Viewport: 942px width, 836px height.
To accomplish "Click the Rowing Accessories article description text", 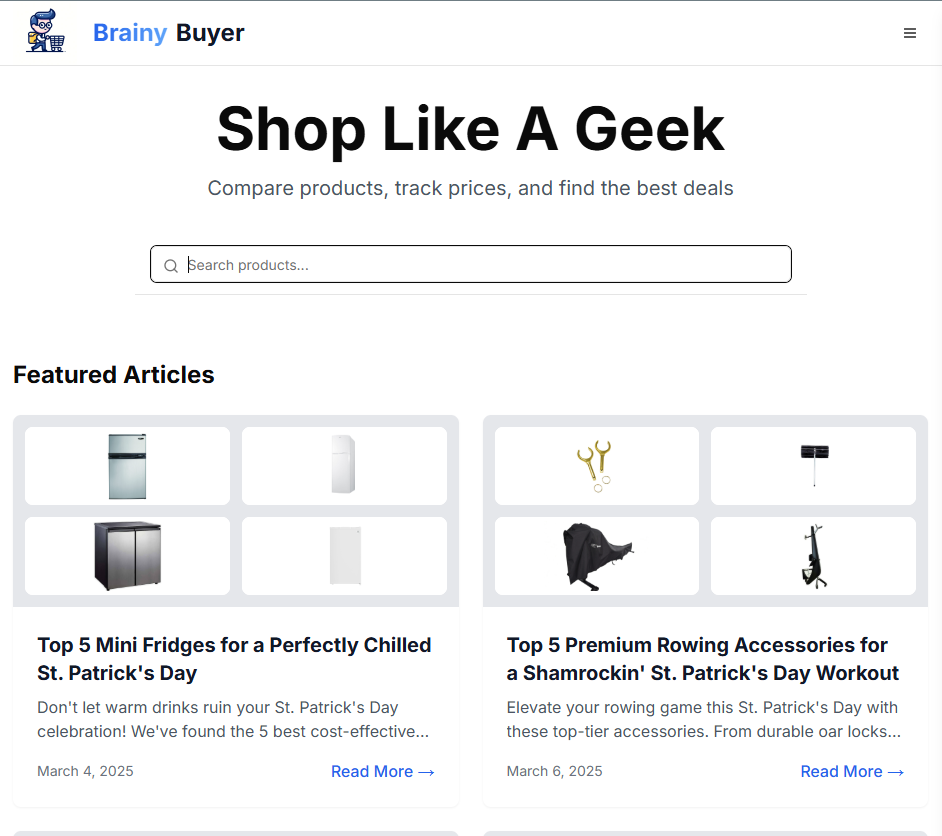I will coord(702,719).
